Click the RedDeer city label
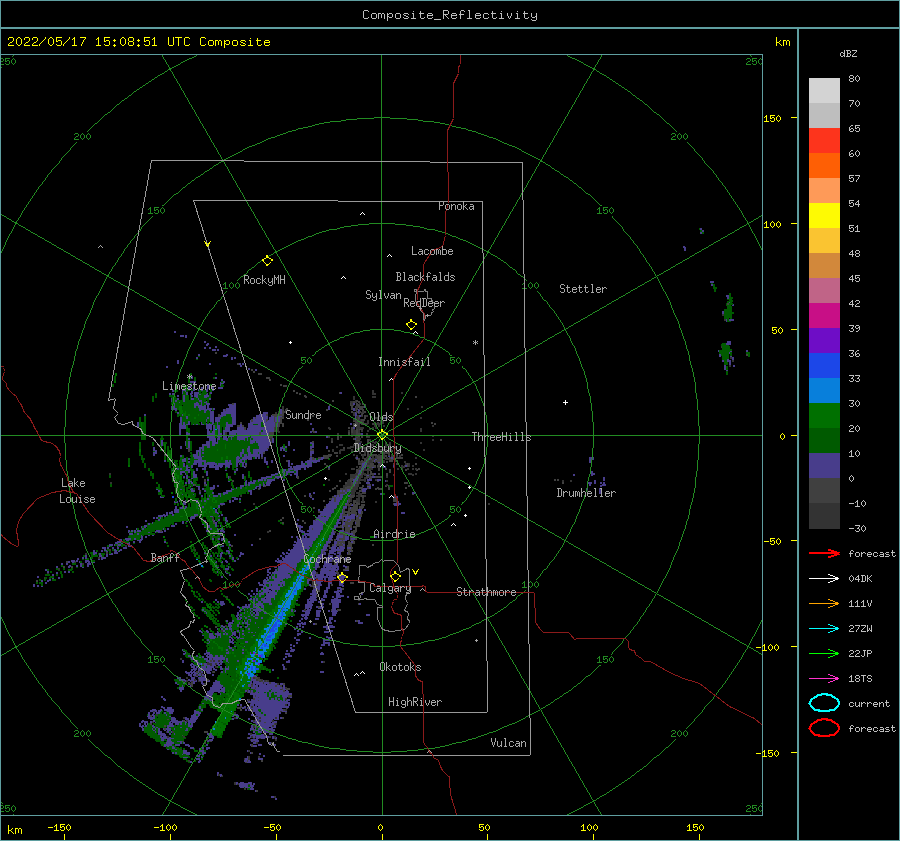 424,303
